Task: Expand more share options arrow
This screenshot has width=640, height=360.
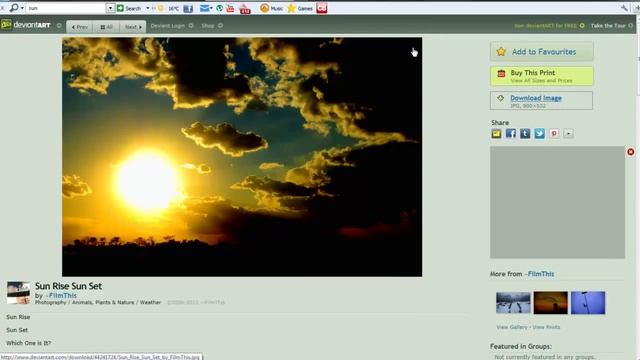Action: 569,133
